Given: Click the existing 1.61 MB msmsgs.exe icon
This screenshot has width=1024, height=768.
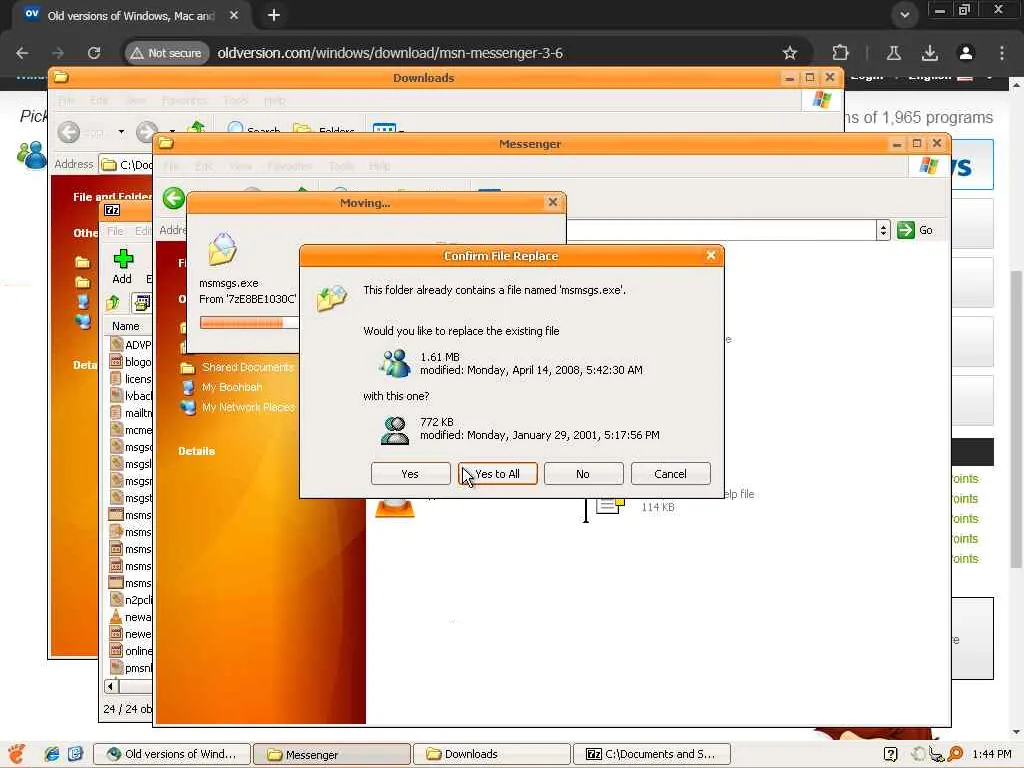Looking at the screenshot, I should point(395,363).
